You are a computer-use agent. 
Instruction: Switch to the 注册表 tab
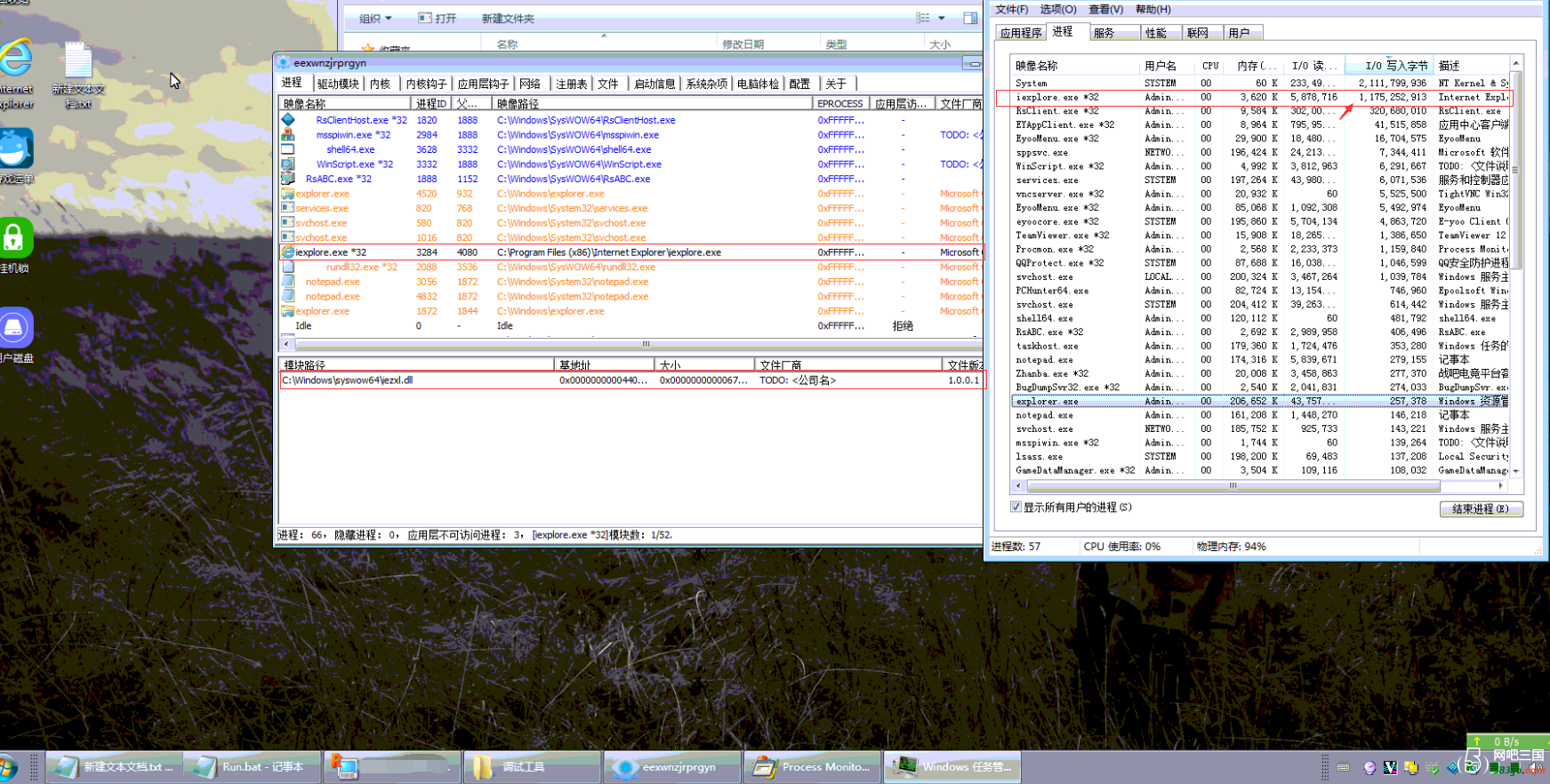click(572, 84)
